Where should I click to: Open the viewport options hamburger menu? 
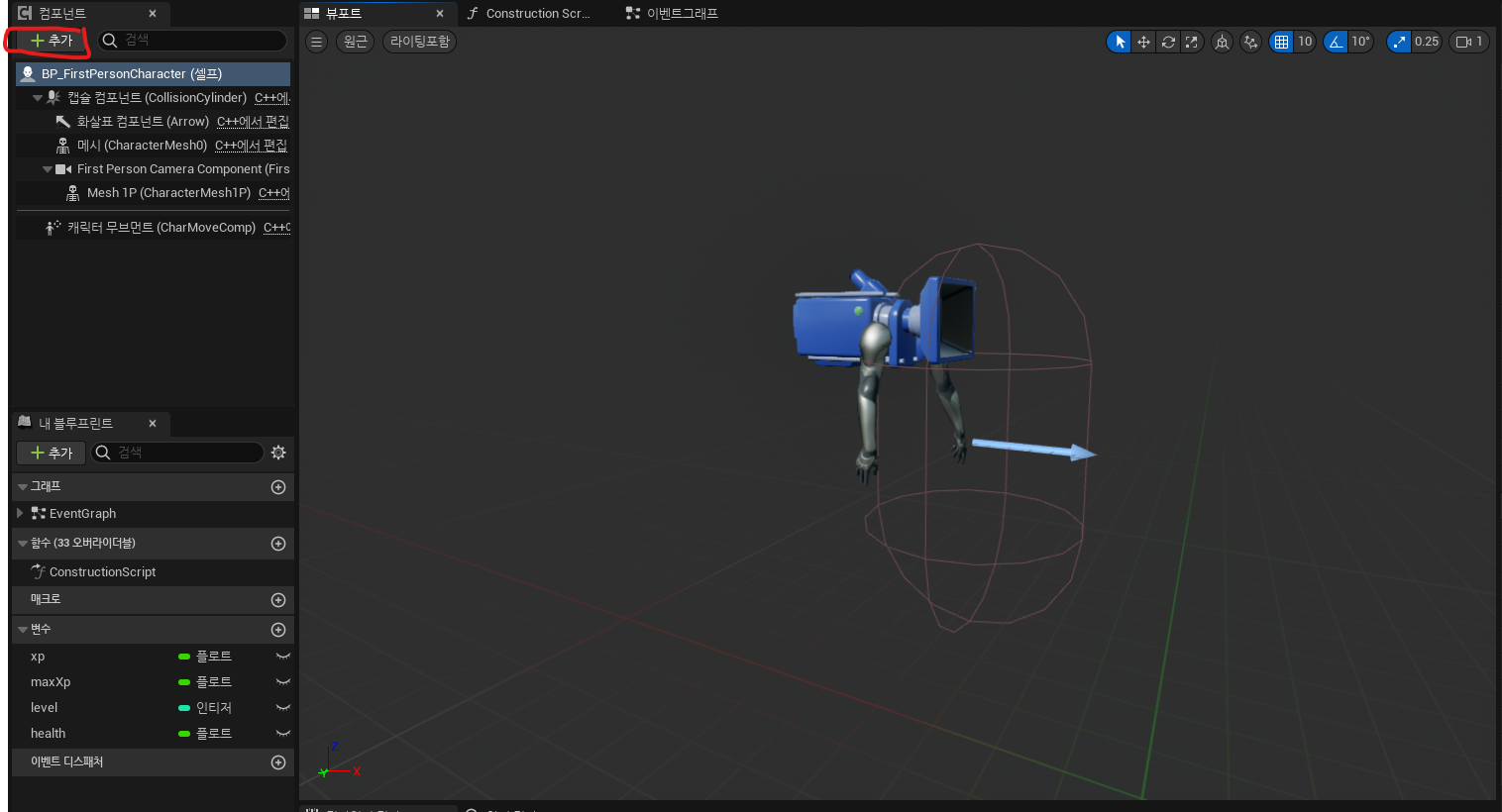[316, 42]
